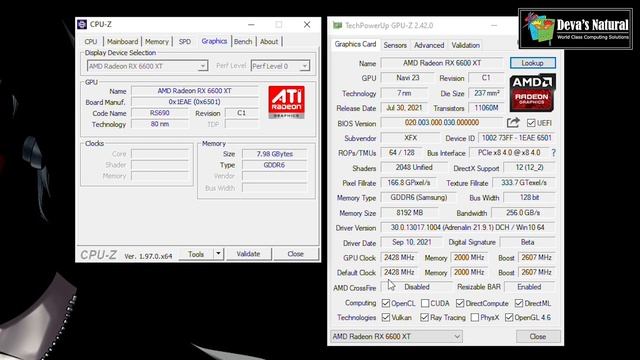Click the Shaders value 2048 Unified
This screenshot has width=640, height=360.
point(414,167)
